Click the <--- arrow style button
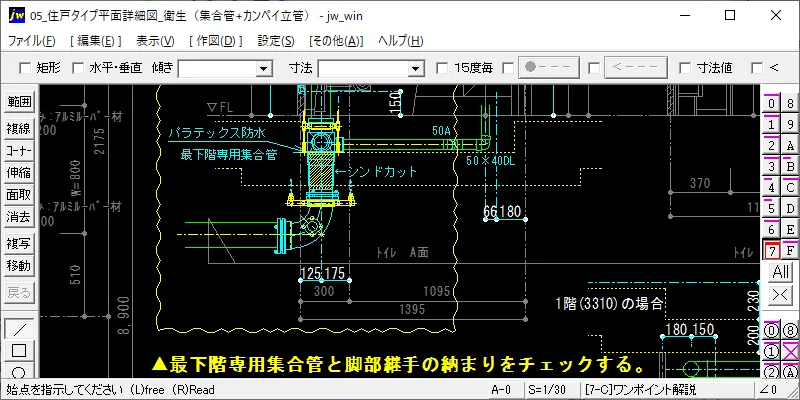The image size is (800, 400). coord(636,67)
